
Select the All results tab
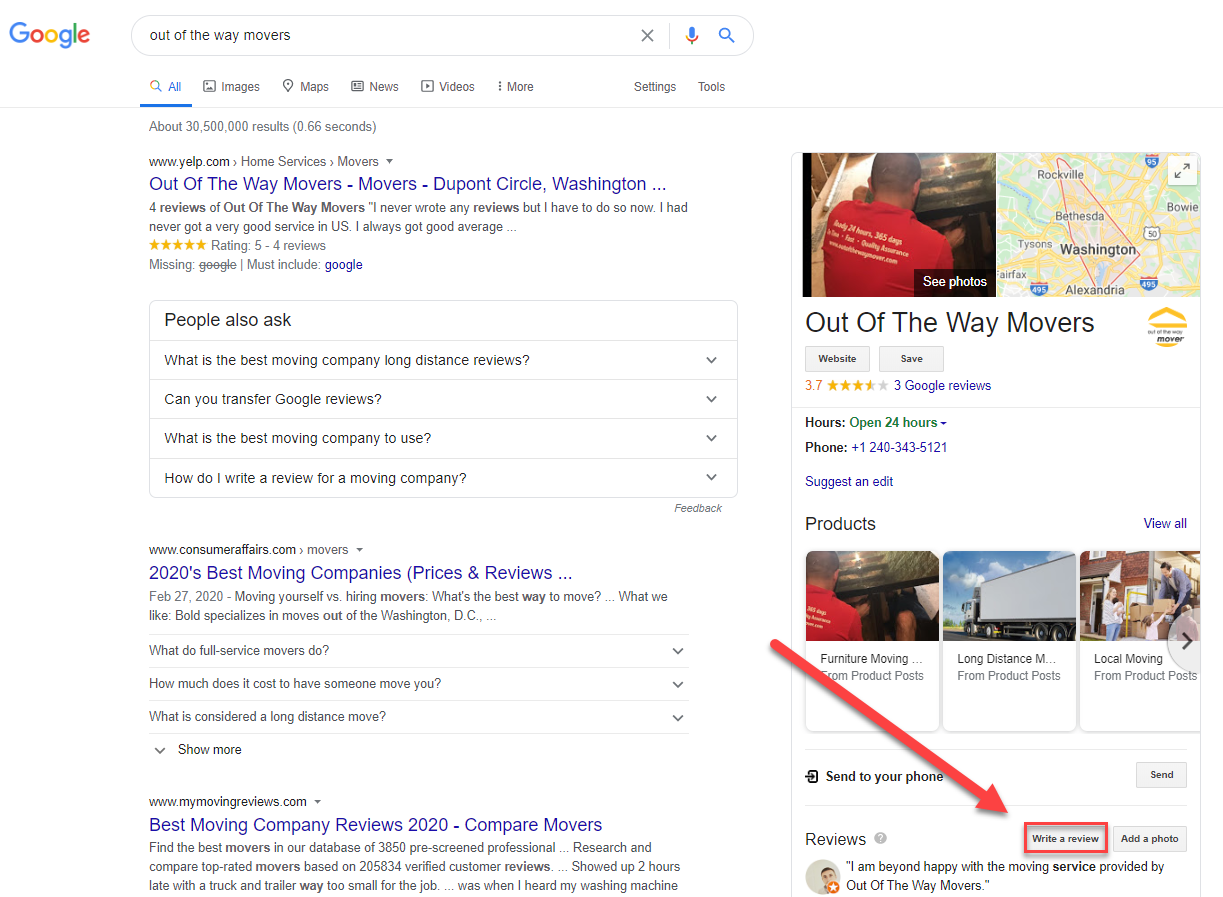pos(165,87)
